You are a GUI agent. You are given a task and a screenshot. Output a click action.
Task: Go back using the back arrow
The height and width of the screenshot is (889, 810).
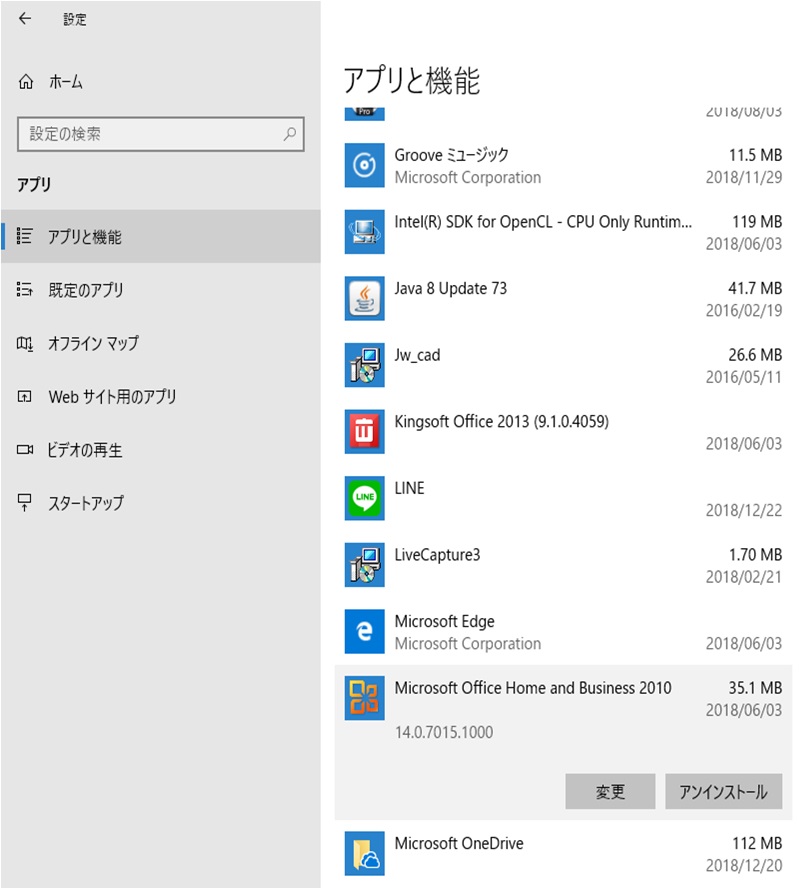coord(25,19)
